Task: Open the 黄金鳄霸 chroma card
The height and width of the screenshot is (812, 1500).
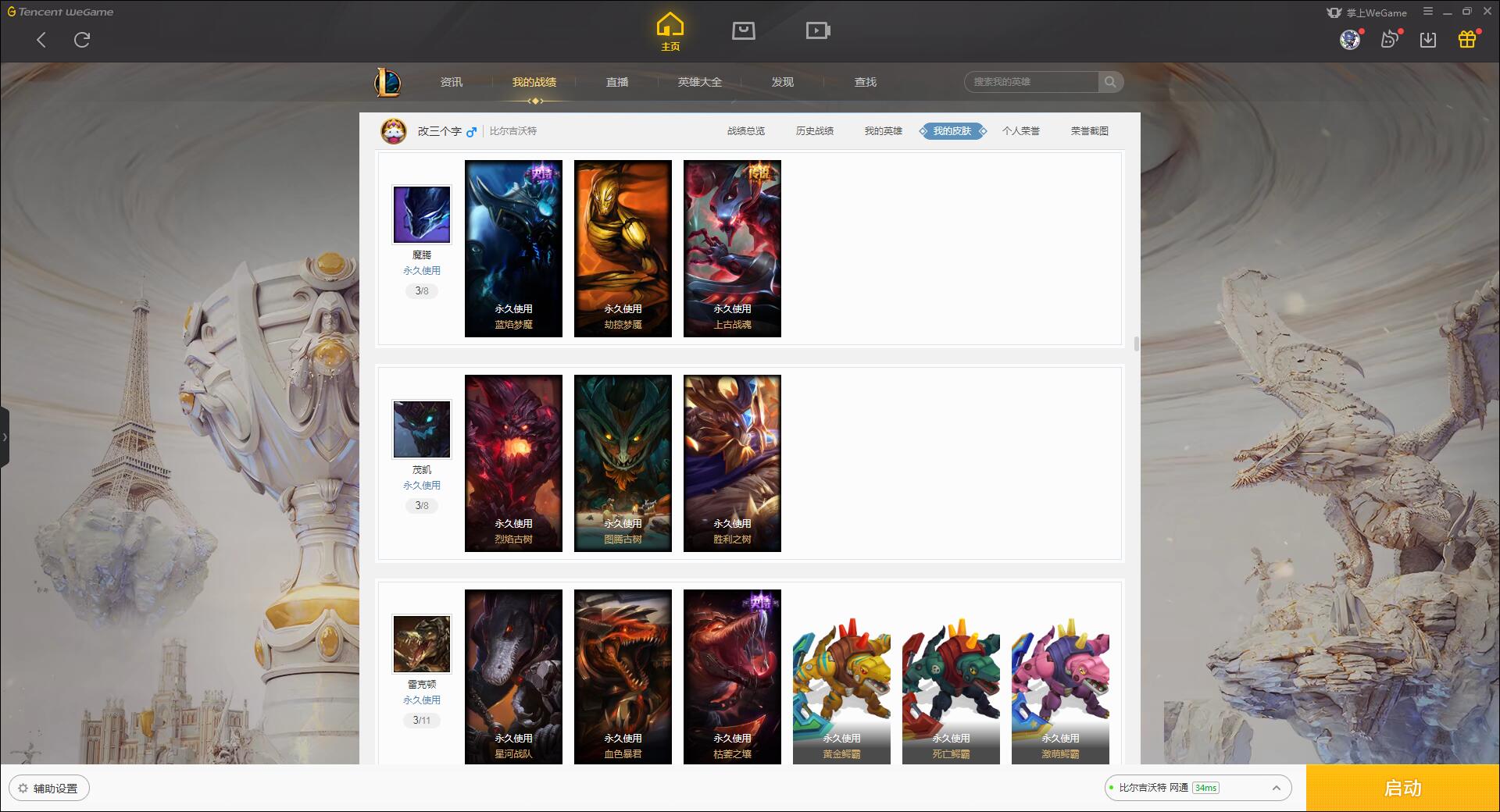Action: click(x=841, y=677)
